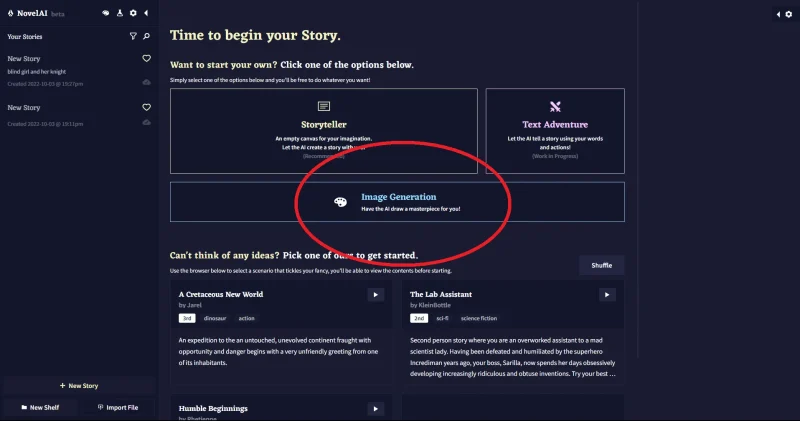This screenshot has width=800, height=421.
Task: Favorite the blind girl and her knight story
Action: click(146, 59)
